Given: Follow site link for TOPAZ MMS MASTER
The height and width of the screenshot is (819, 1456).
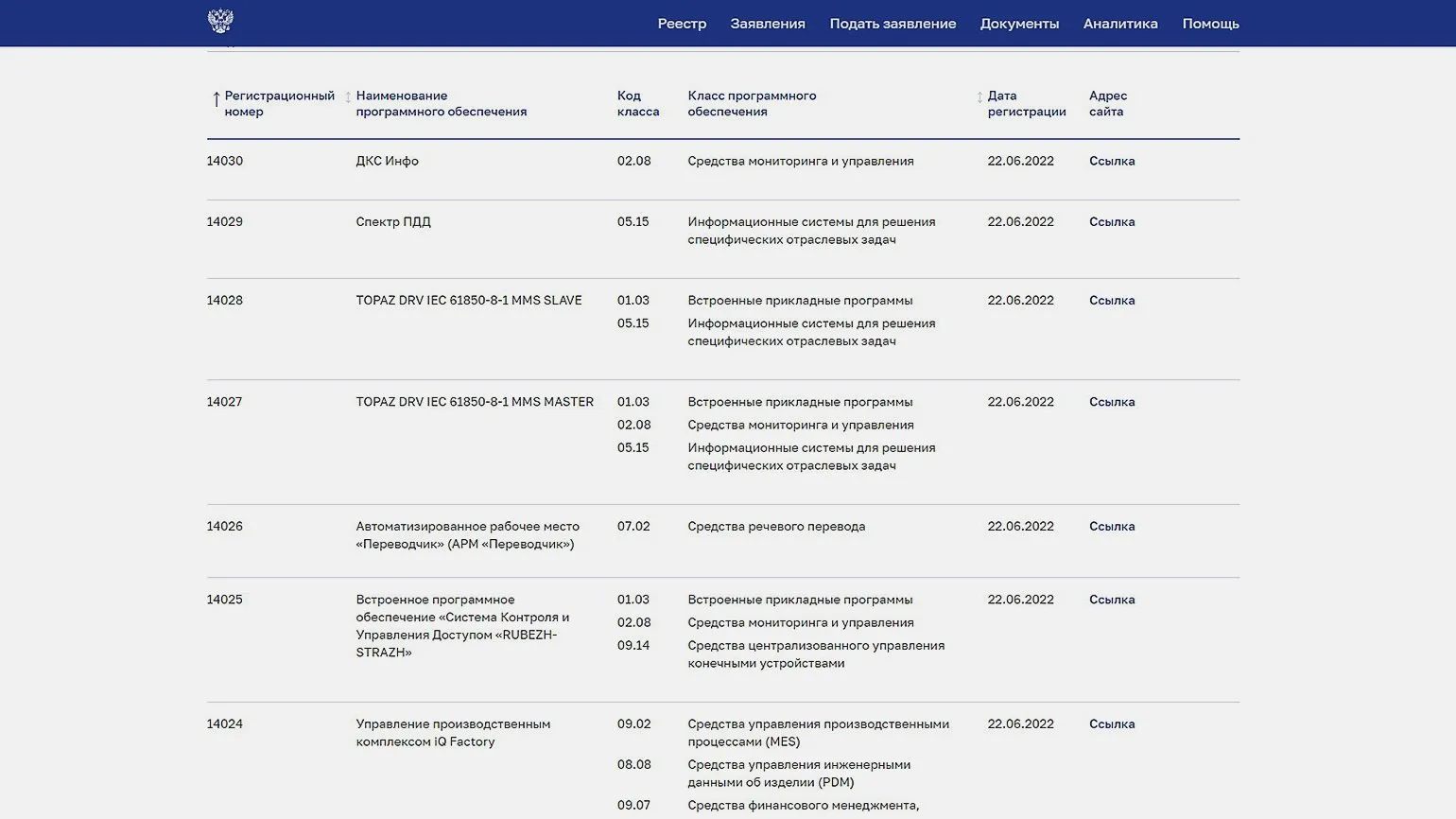Looking at the screenshot, I should tap(1112, 402).
